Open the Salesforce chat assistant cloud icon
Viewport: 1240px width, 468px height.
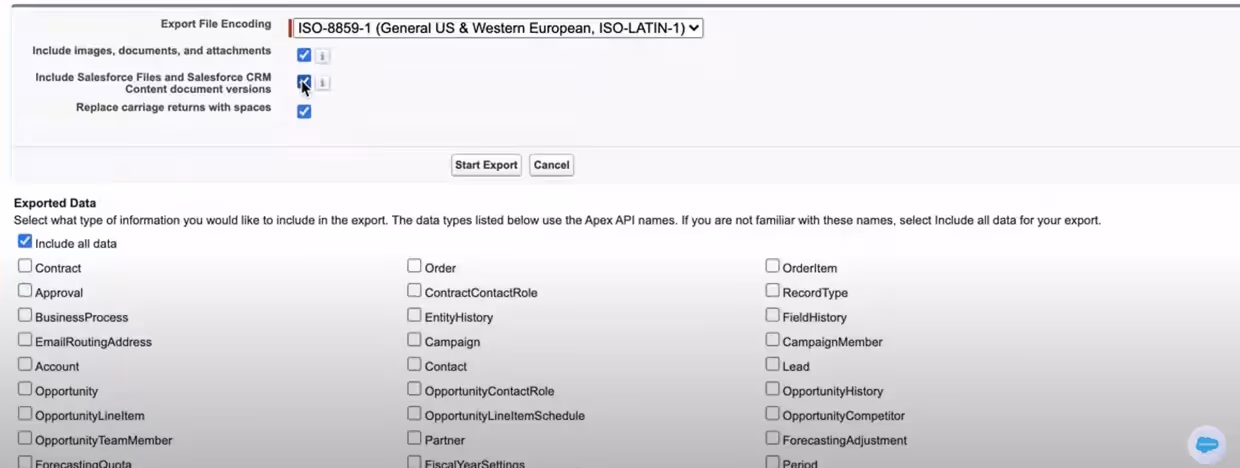(x=1207, y=444)
